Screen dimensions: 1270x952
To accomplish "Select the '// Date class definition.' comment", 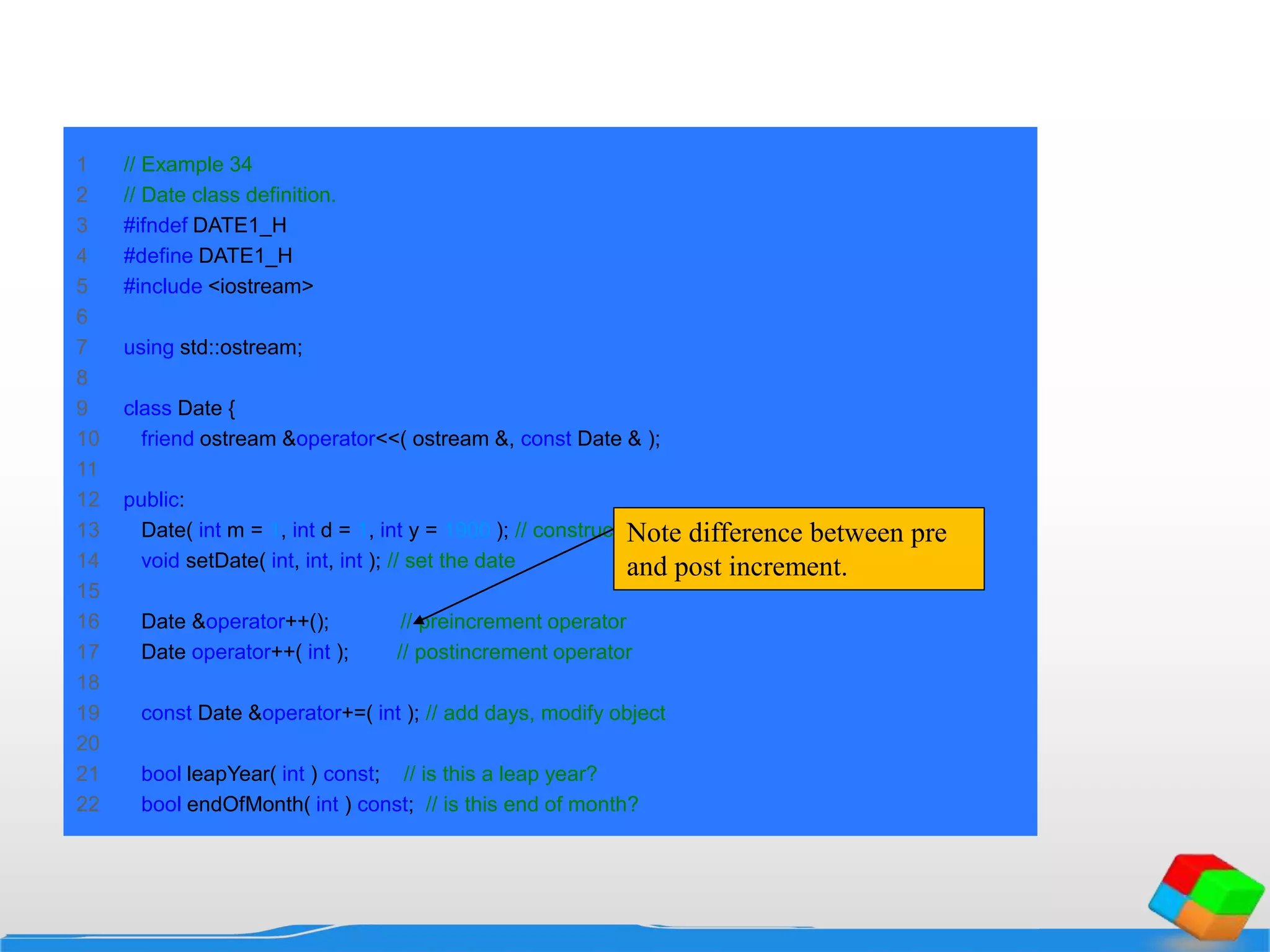I will [229, 195].
